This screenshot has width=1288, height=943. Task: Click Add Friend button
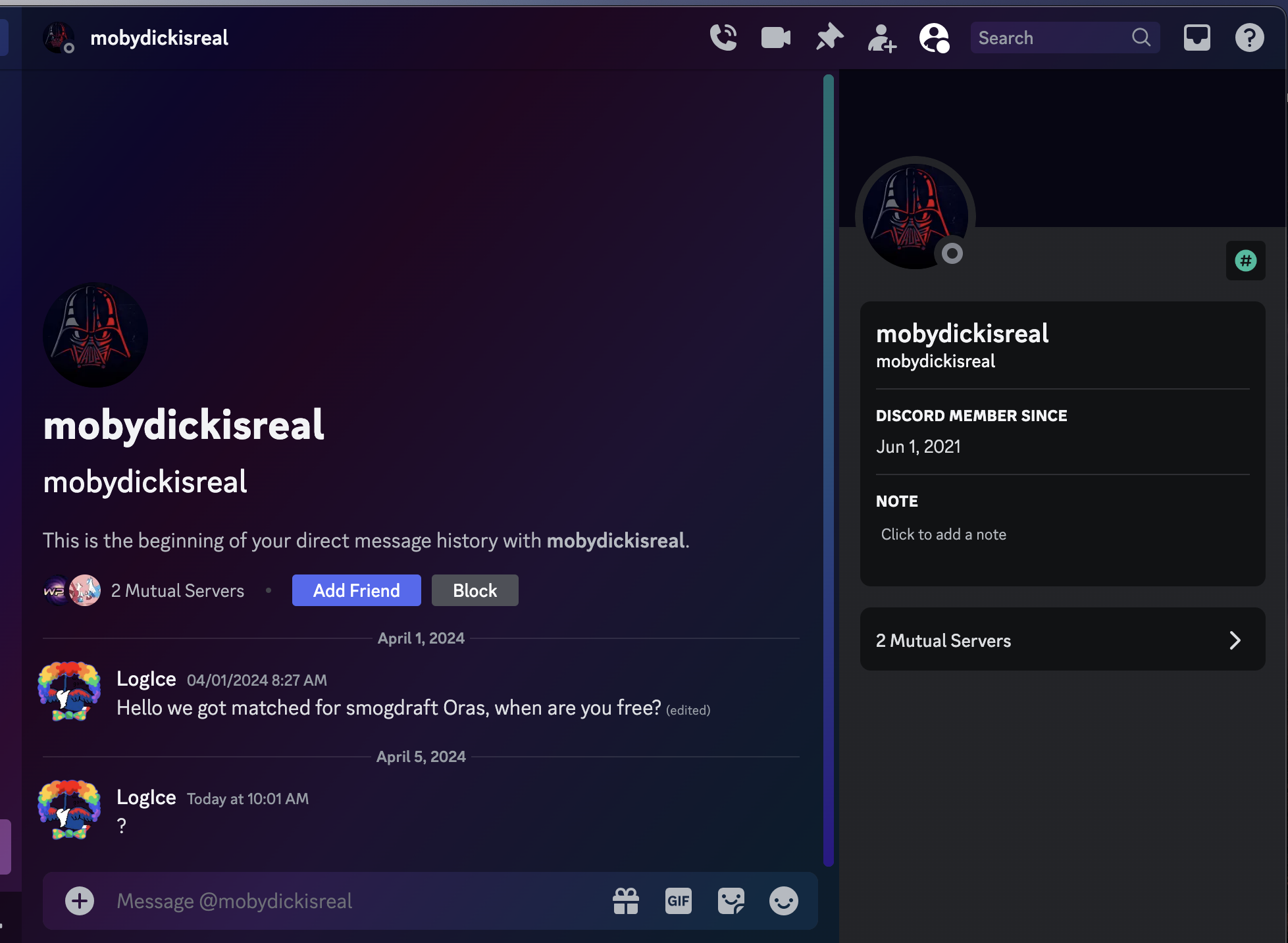tap(356, 590)
